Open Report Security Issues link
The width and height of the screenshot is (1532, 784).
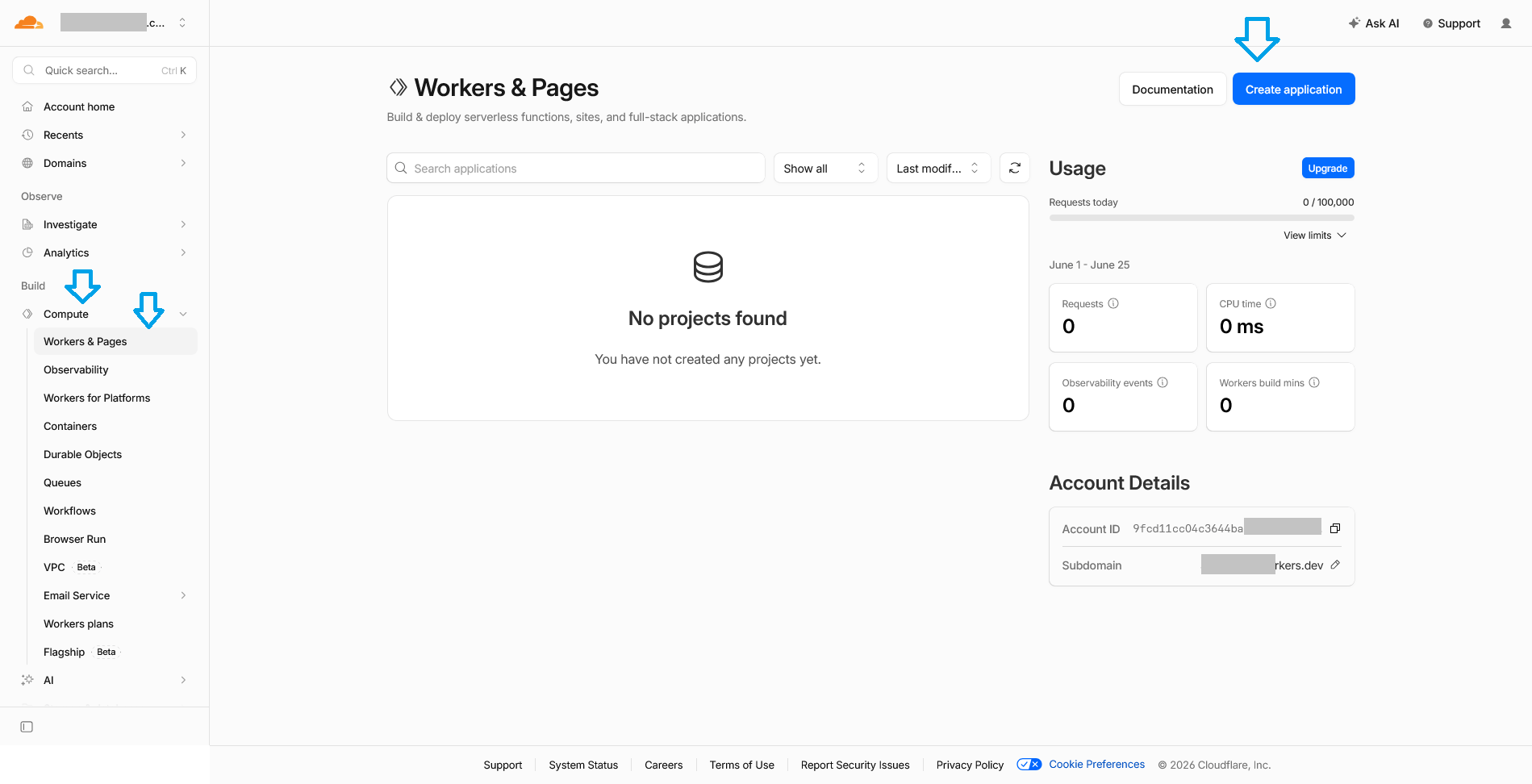pos(855,765)
